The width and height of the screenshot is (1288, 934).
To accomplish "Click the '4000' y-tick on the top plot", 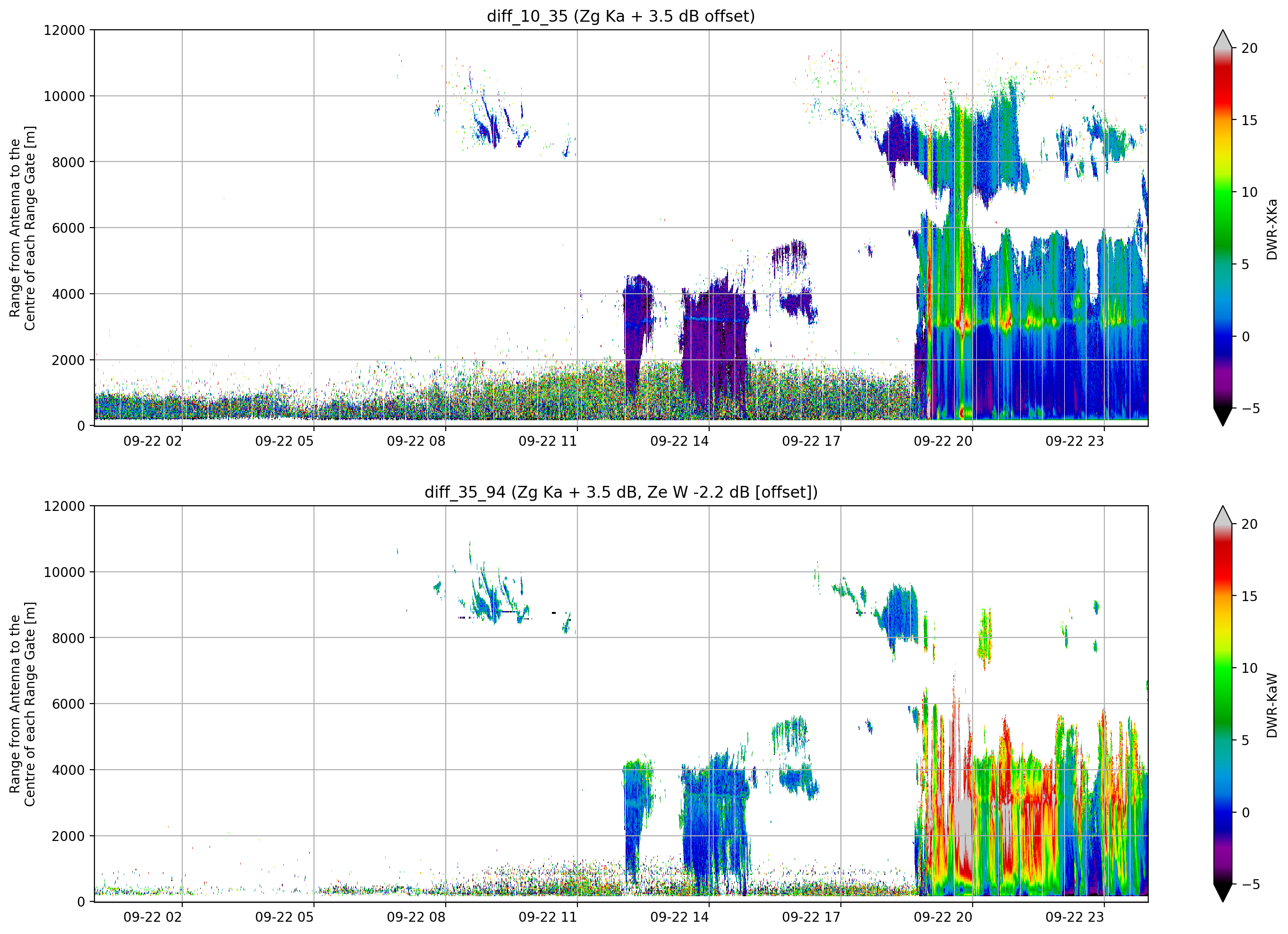I will pos(68,294).
